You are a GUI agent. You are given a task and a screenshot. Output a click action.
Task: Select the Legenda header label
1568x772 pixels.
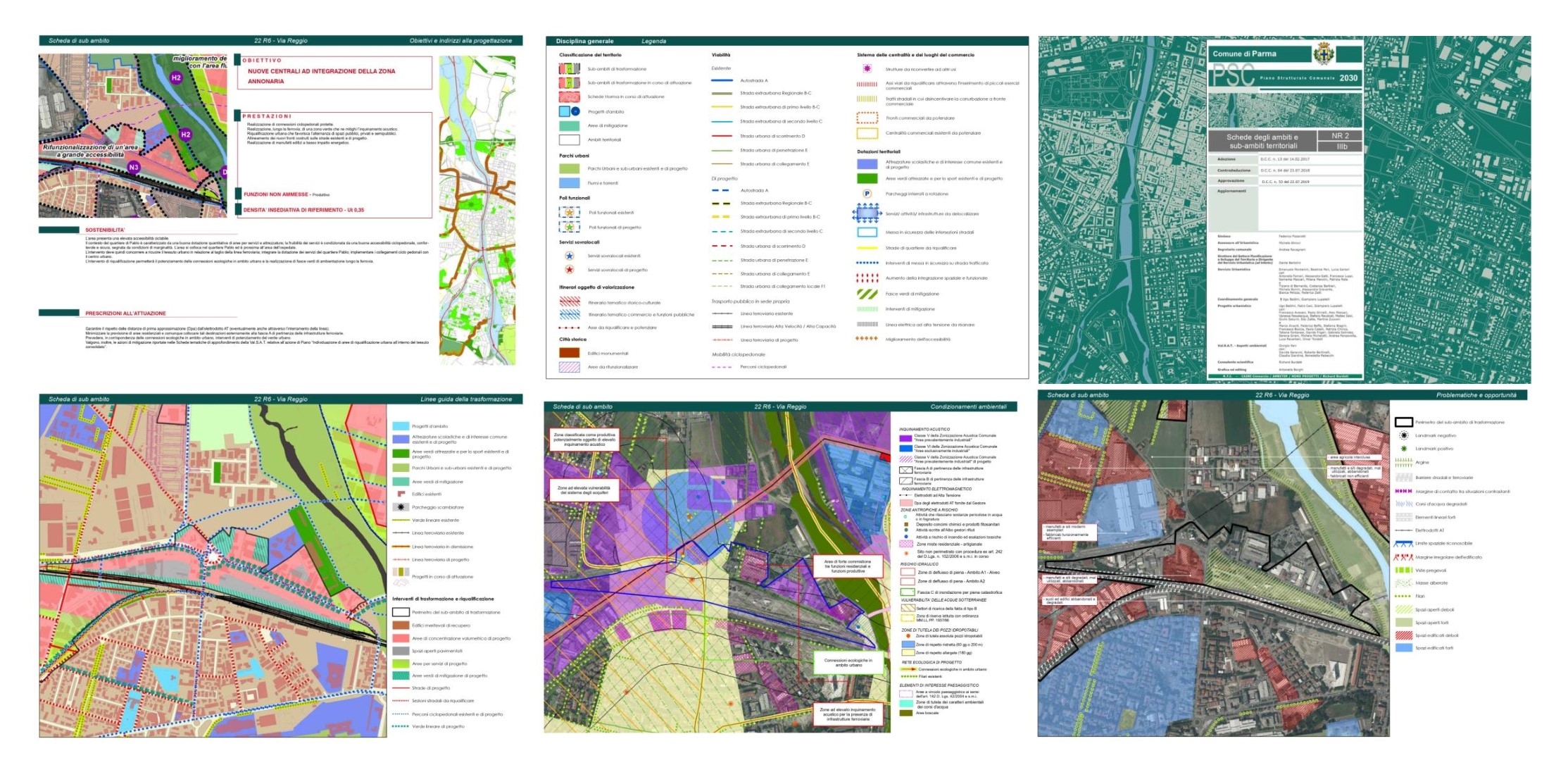(x=653, y=41)
